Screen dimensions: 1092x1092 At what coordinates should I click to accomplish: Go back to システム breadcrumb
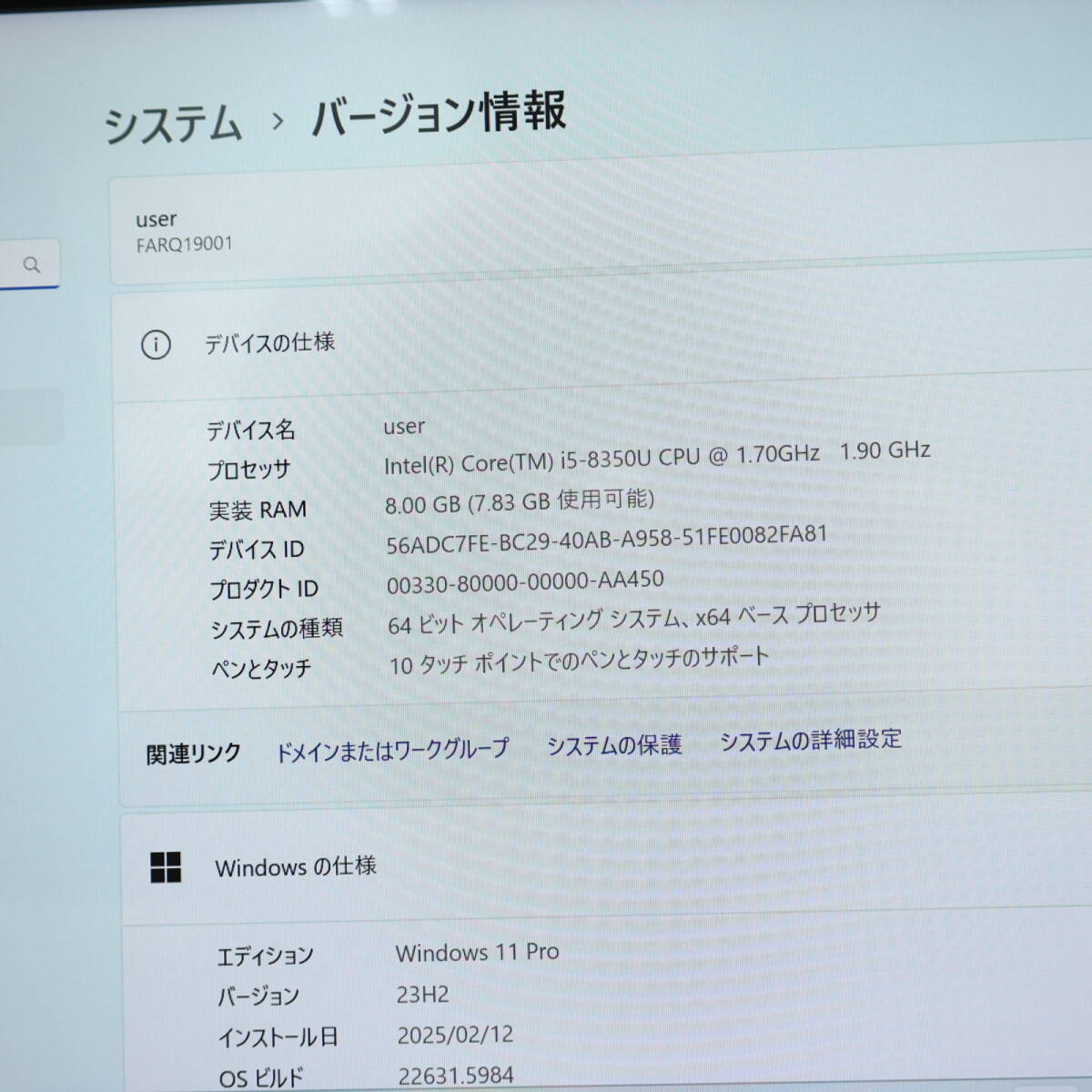[173, 124]
